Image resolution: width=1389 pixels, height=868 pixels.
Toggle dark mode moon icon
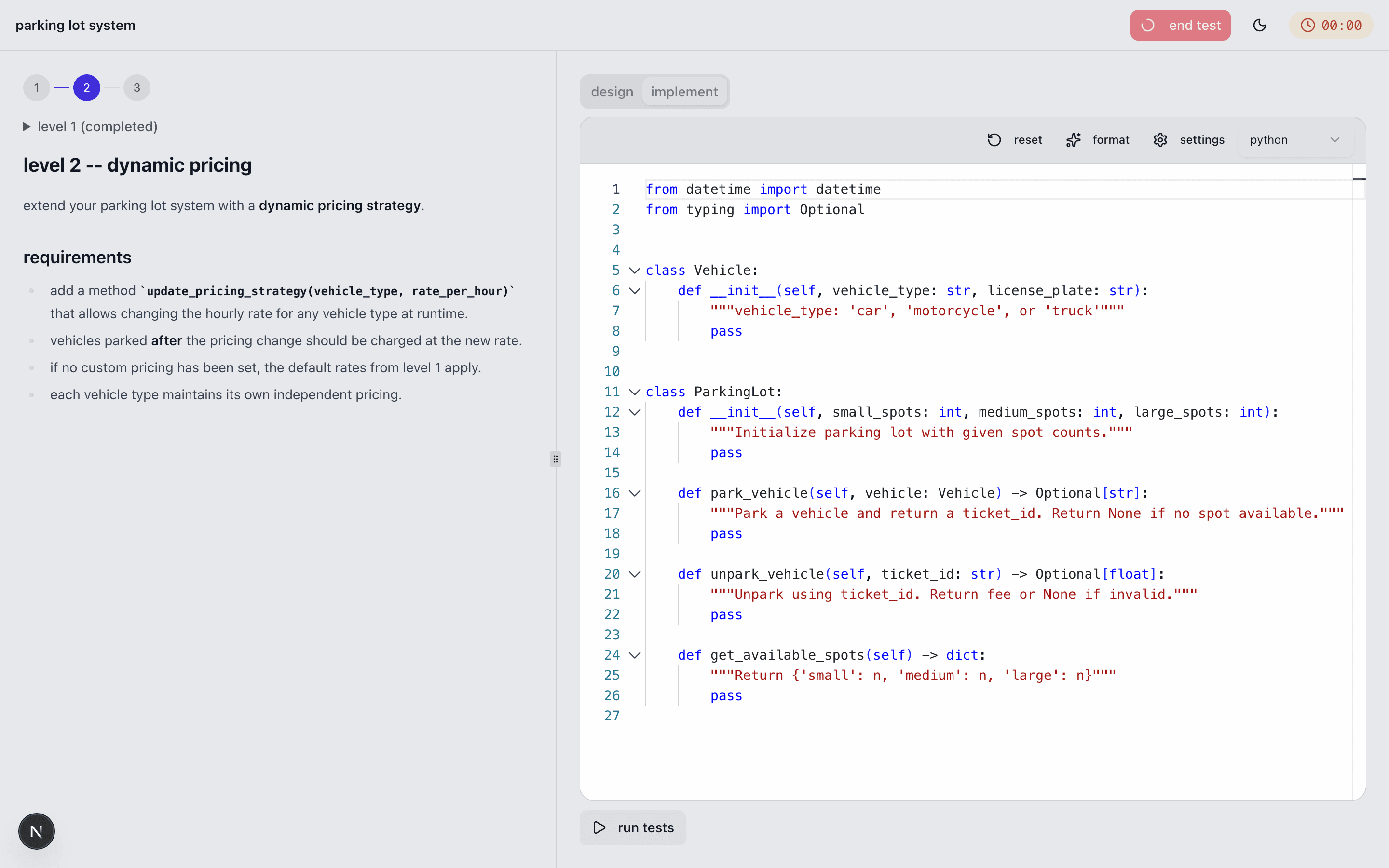1259,25
